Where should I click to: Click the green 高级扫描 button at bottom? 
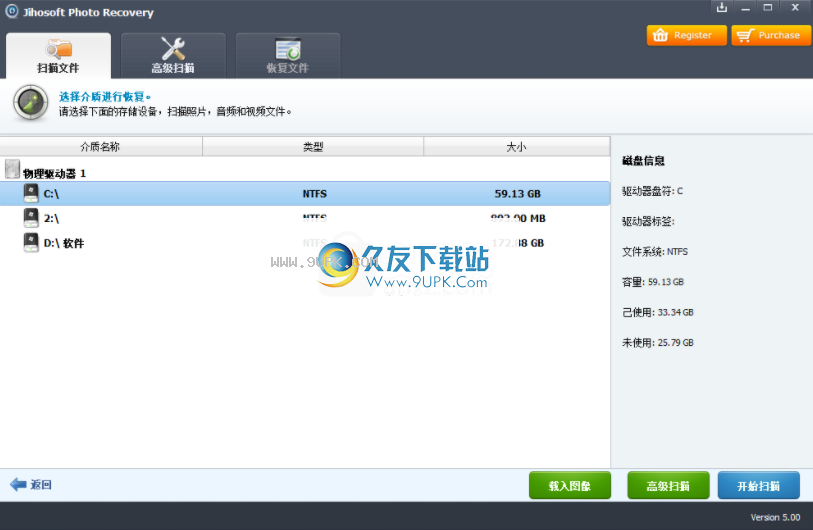(668, 486)
